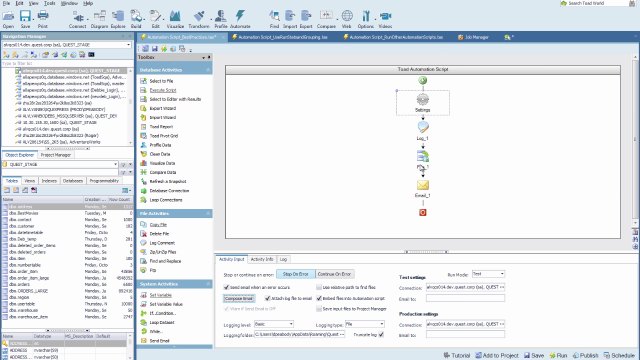Click Add to Project button
The height and width of the screenshot is (360, 640).
click(x=497, y=356)
